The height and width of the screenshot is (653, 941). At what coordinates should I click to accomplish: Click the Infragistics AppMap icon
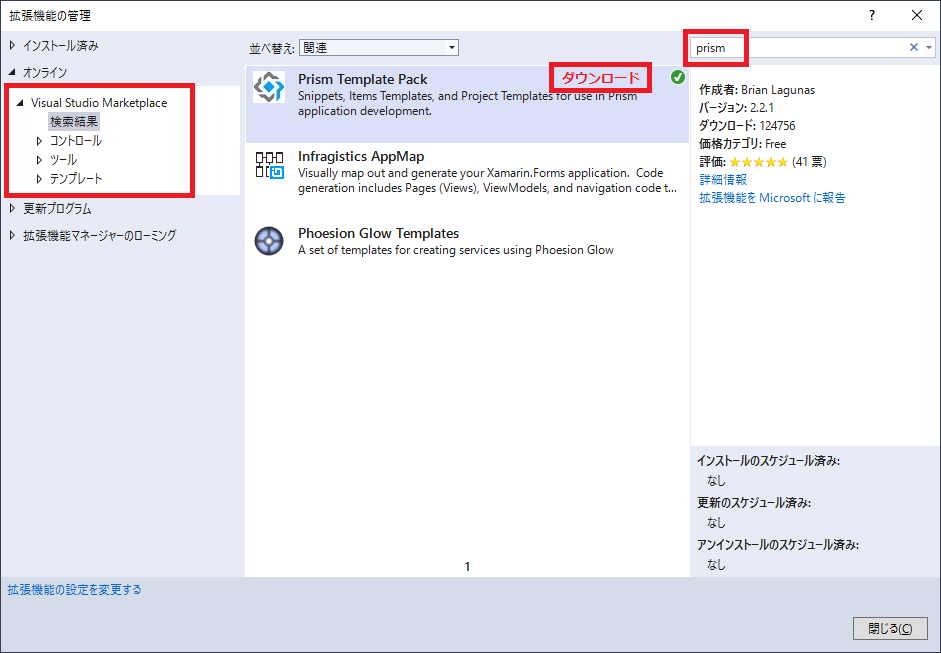269,164
